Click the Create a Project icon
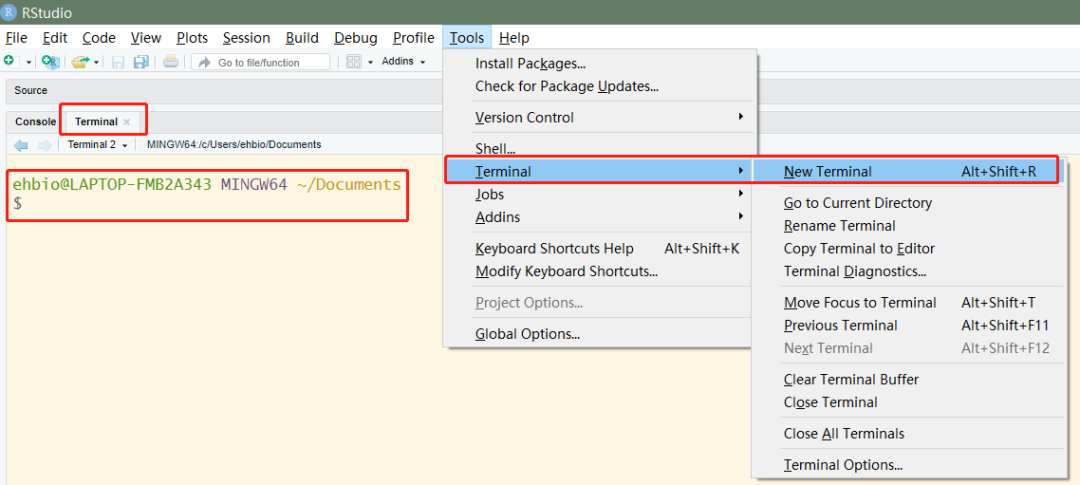Screen dimensions: 1080x485 49,62
